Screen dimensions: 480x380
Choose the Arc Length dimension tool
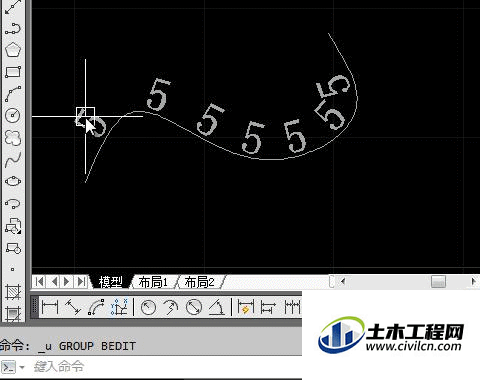point(96,307)
